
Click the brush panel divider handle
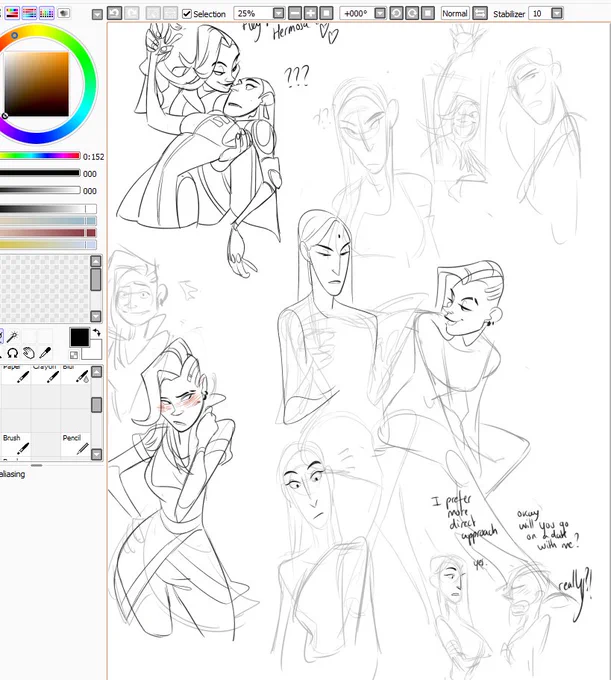coord(36,465)
